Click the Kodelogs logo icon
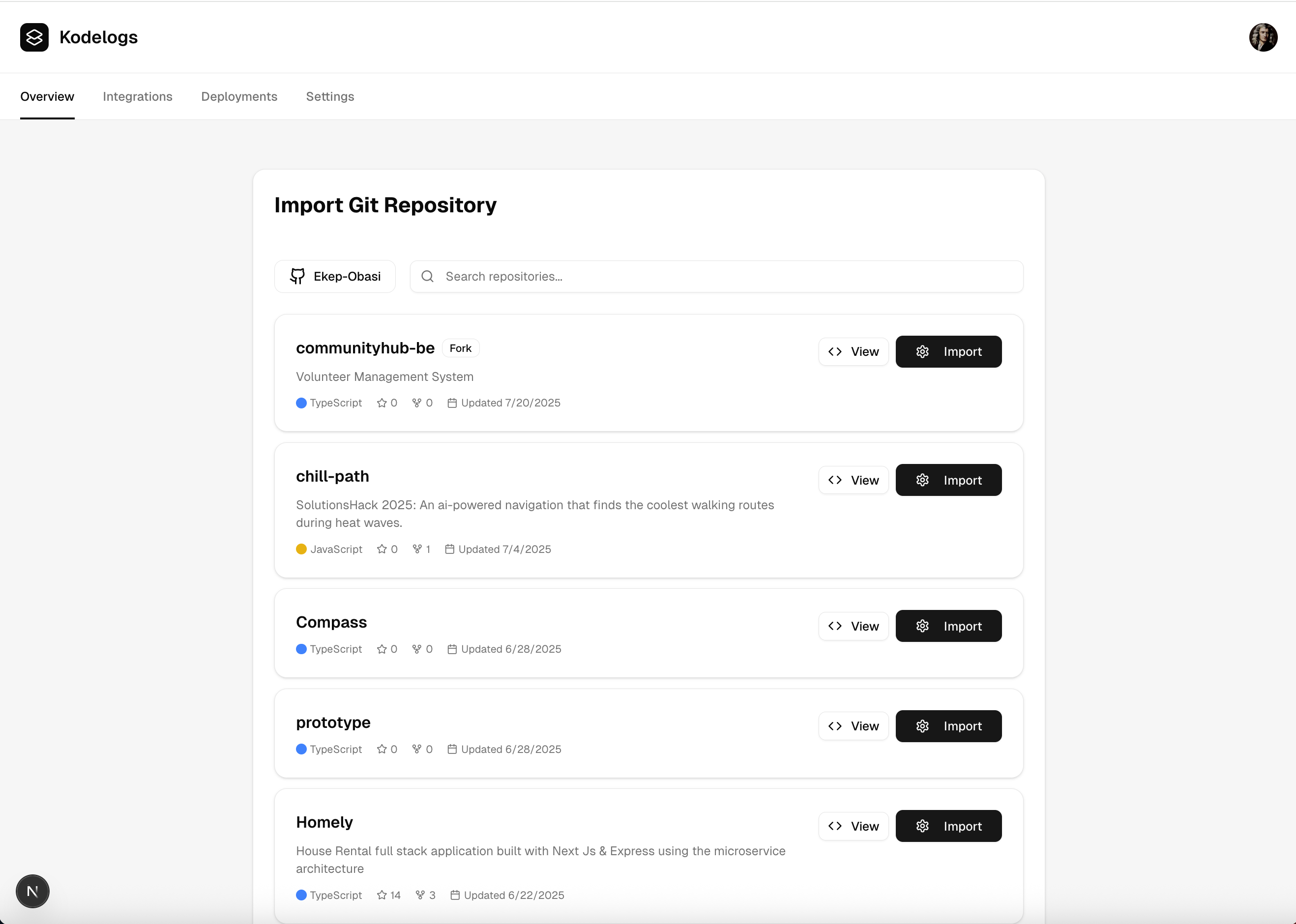This screenshot has height=924, width=1296. click(x=34, y=37)
